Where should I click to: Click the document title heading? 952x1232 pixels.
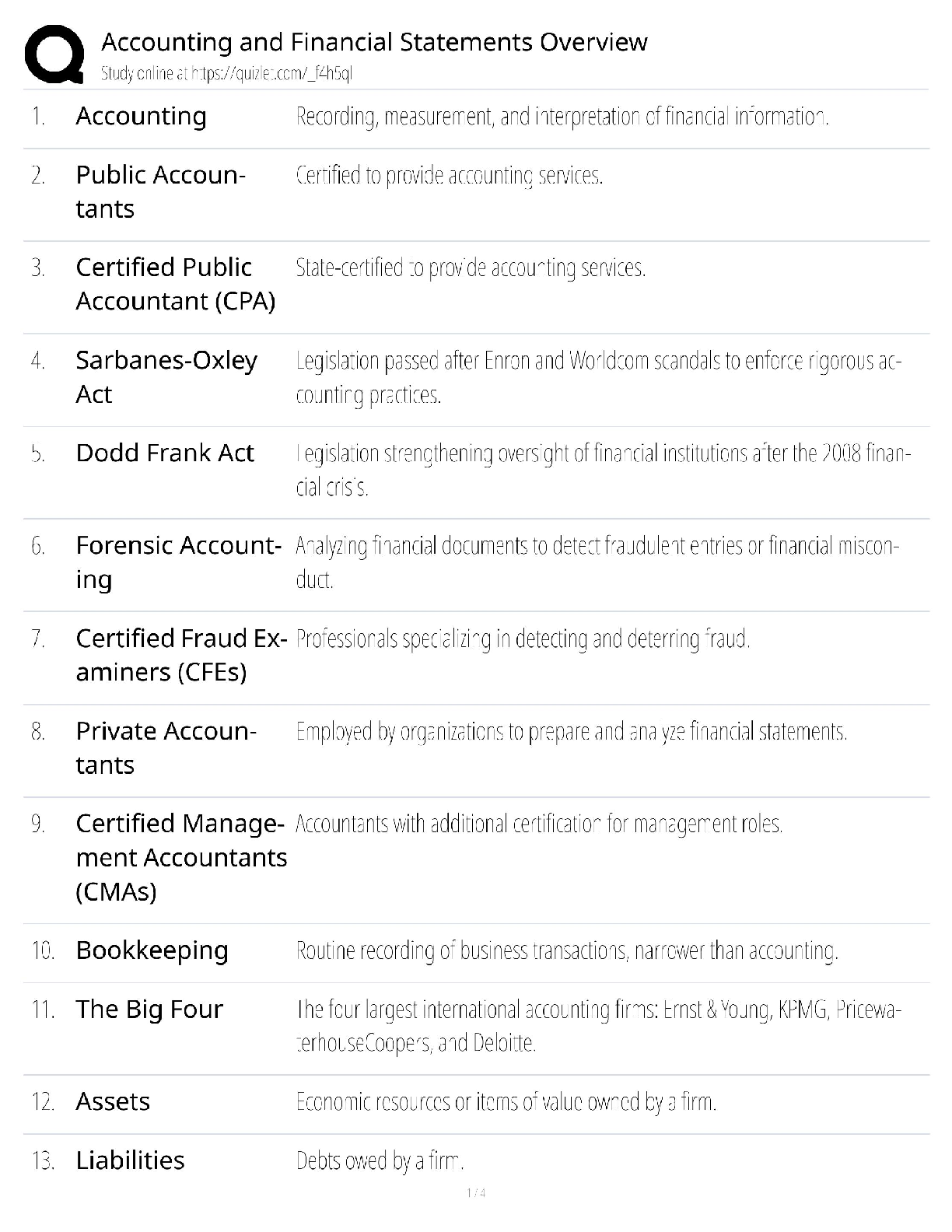374,42
